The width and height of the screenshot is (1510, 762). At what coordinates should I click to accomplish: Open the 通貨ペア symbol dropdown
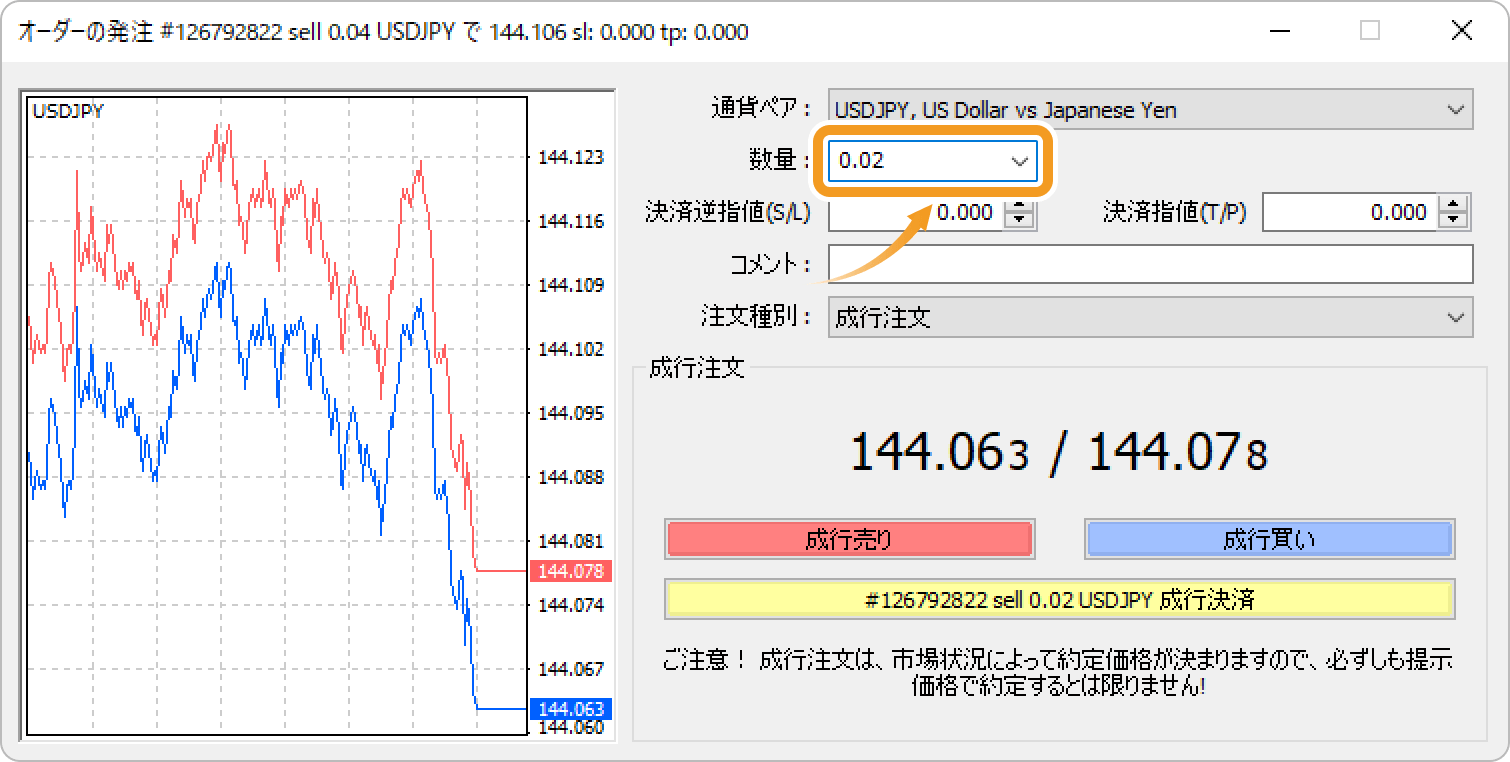(x=1150, y=110)
